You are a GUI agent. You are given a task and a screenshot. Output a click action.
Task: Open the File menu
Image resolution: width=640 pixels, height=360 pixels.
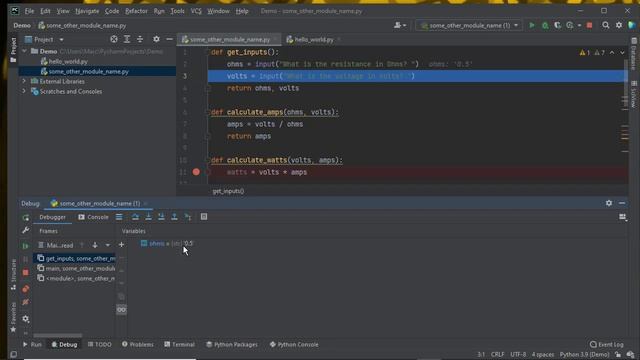pyautogui.click(x=29, y=11)
